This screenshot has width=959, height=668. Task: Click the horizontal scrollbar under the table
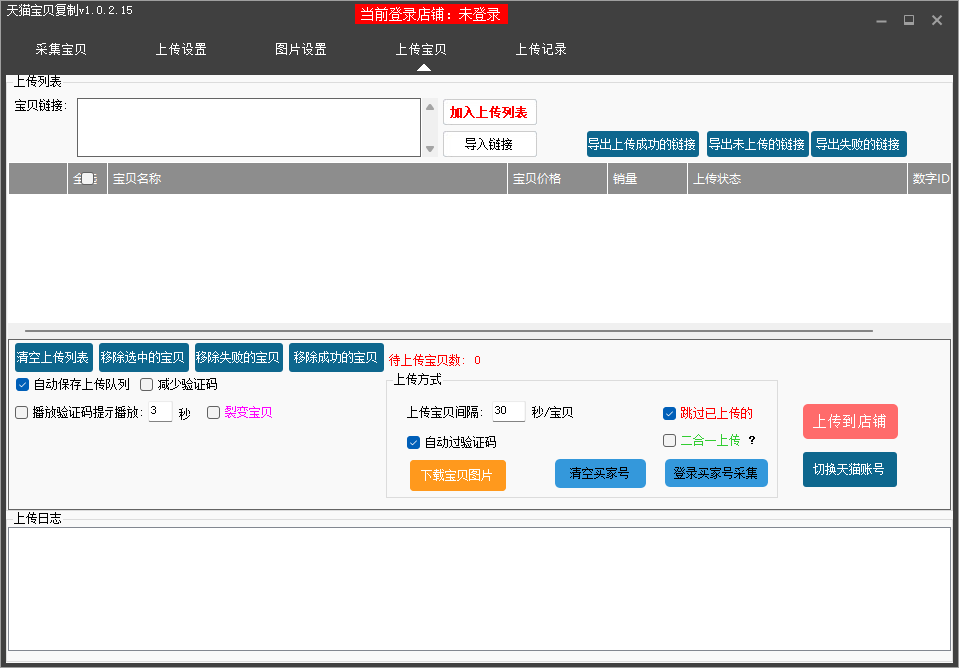click(448, 330)
